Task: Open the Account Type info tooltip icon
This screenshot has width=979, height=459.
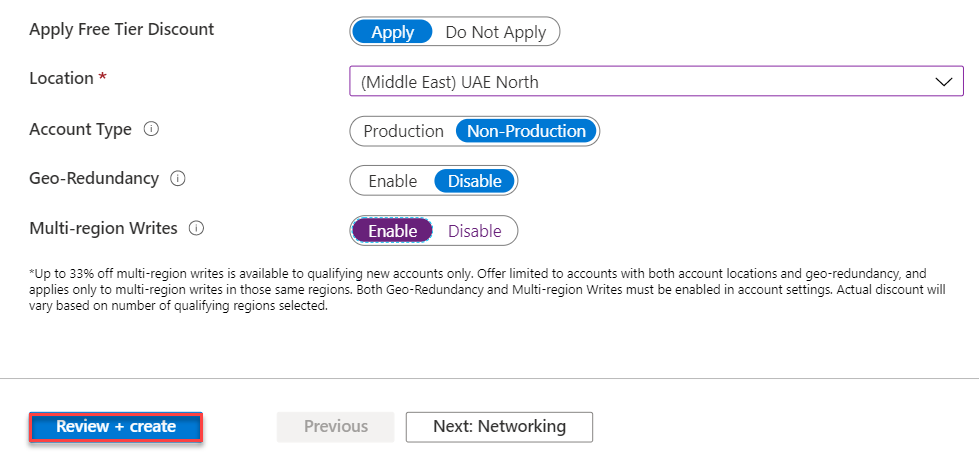Action: point(152,129)
